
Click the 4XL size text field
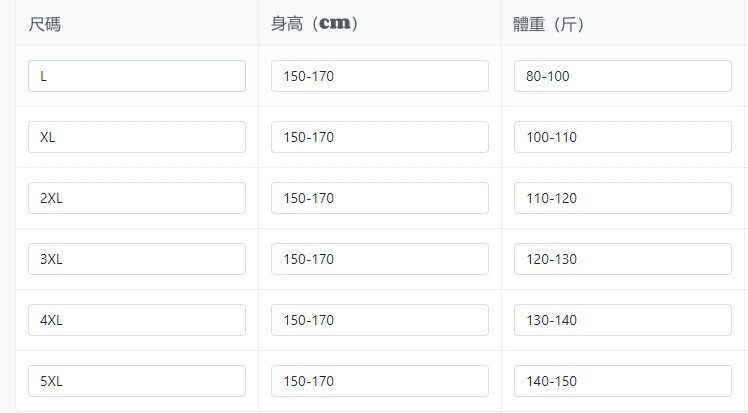pyautogui.click(x=137, y=320)
